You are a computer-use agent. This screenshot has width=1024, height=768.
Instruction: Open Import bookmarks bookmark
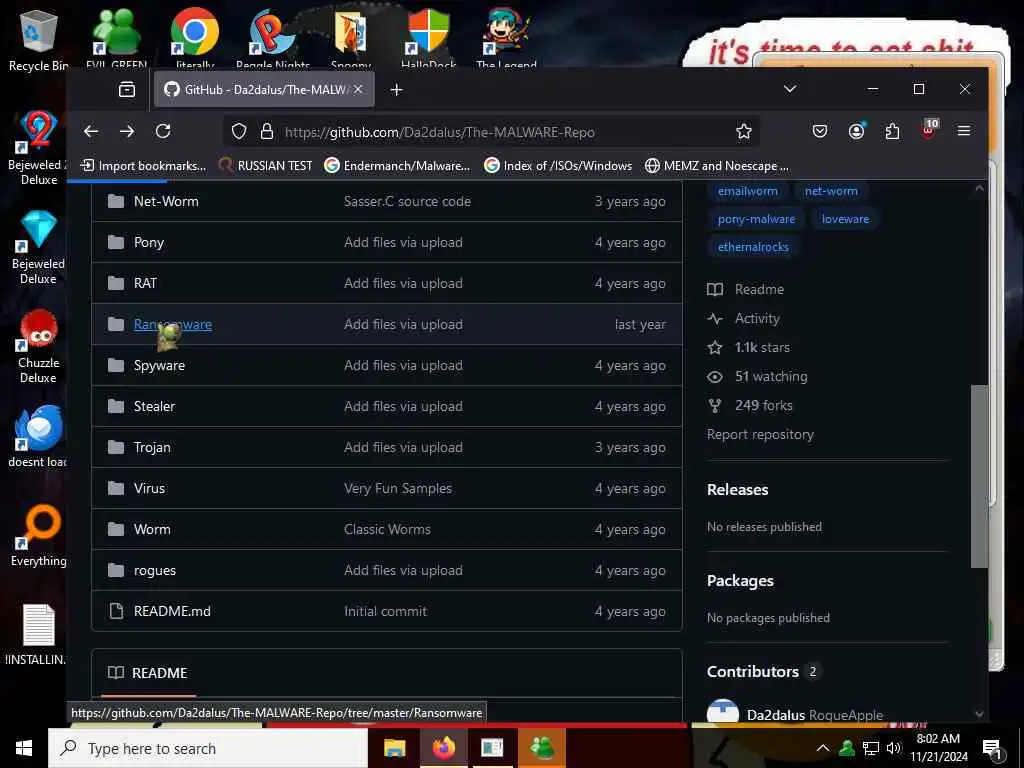[143, 166]
